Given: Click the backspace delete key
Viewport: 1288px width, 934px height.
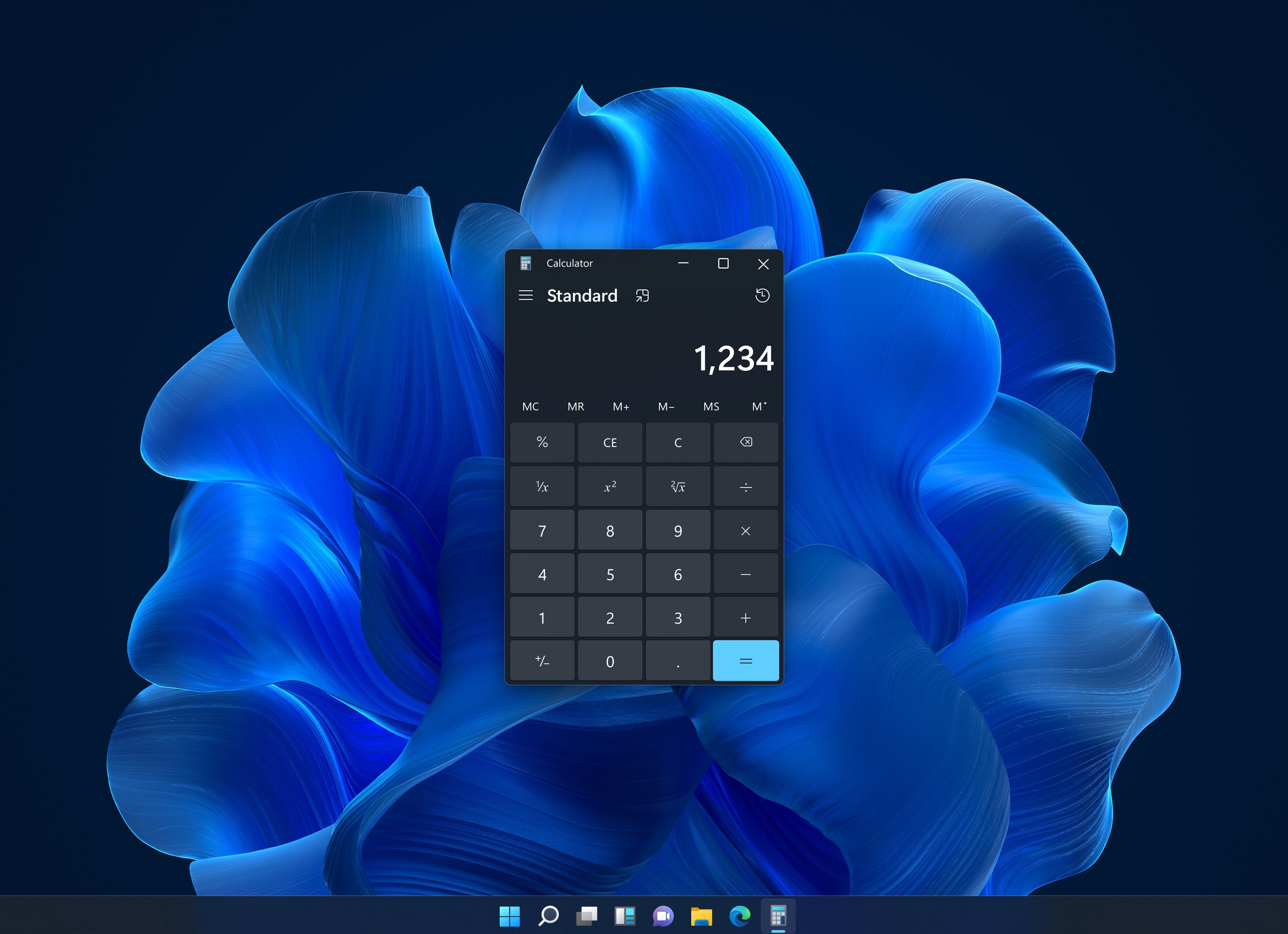Looking at the screenshot, I should (x=746, y=442).
